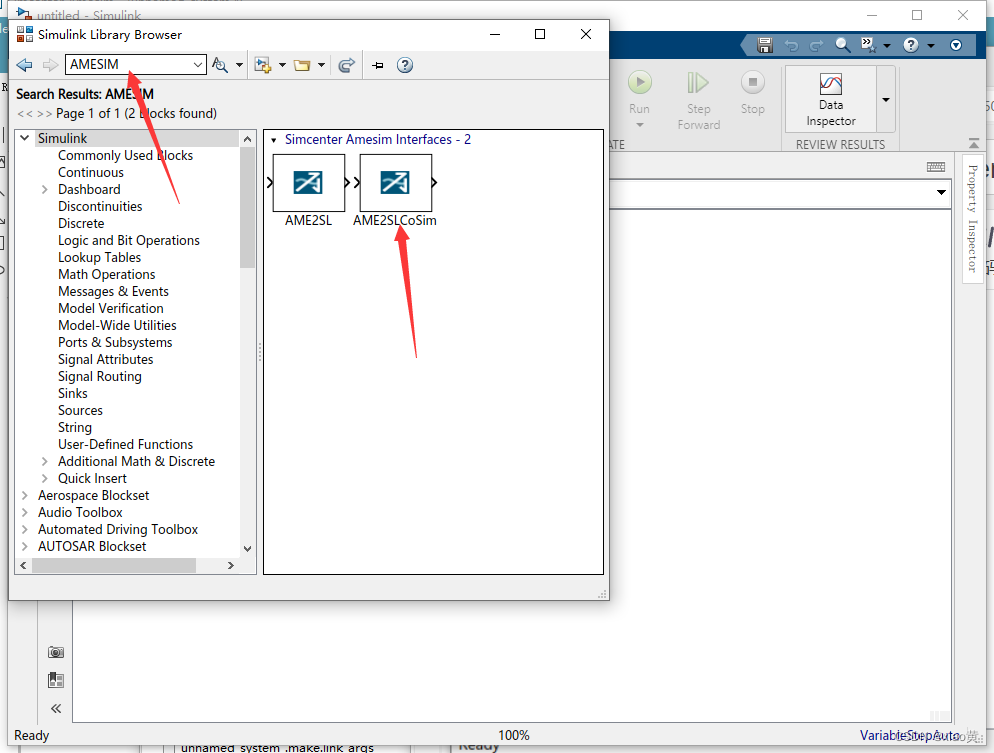Select the Continuous library
Viewport: 994px width, 753px height.
coord(91,172)
